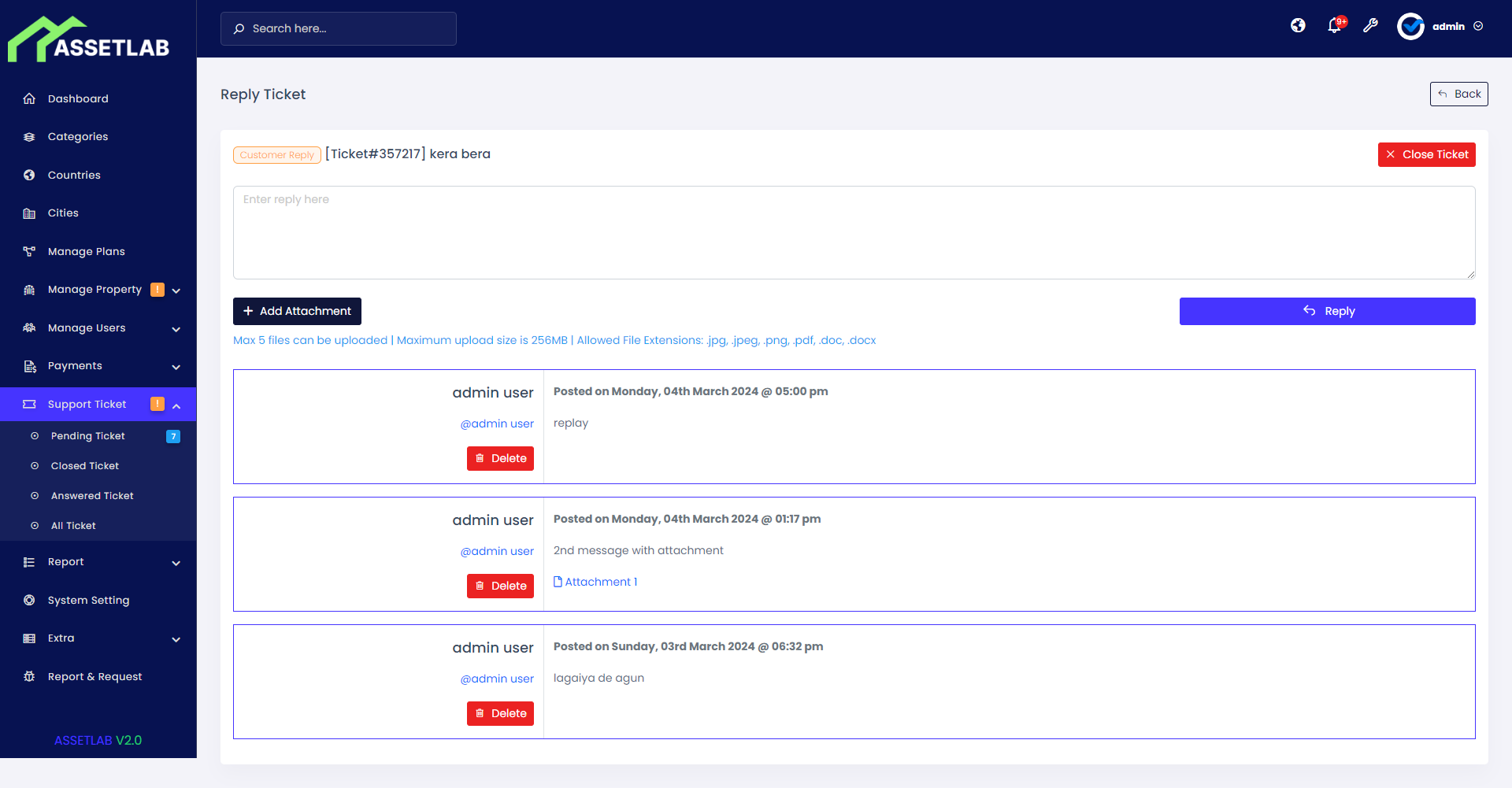Image resolution: width=1512 pixels, height=788 pixels.
Task: Open the wrench tools icon near notifications
Action: tap(1371, 25)
